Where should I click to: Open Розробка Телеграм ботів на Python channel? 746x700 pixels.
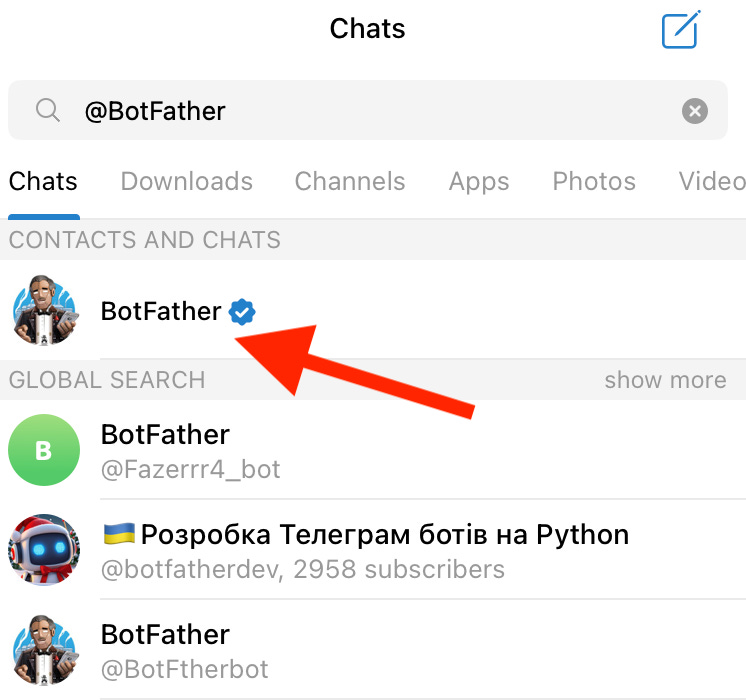pos(373,550)
